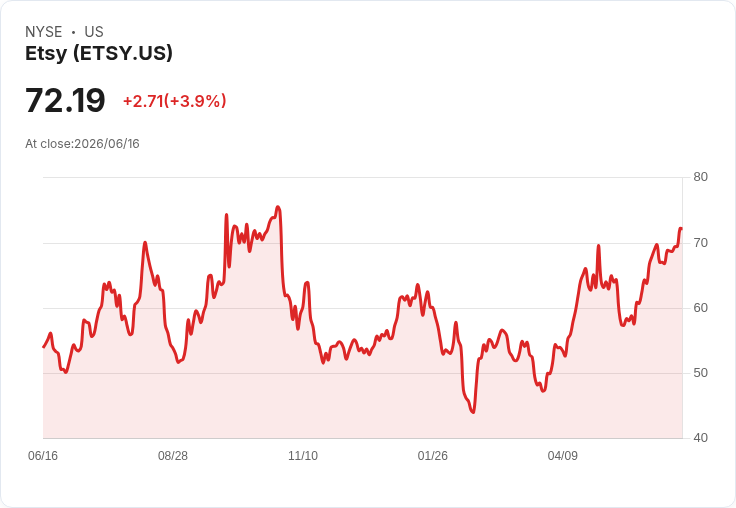Click the latest data point at chart's right end

click(x=681, y=228)
